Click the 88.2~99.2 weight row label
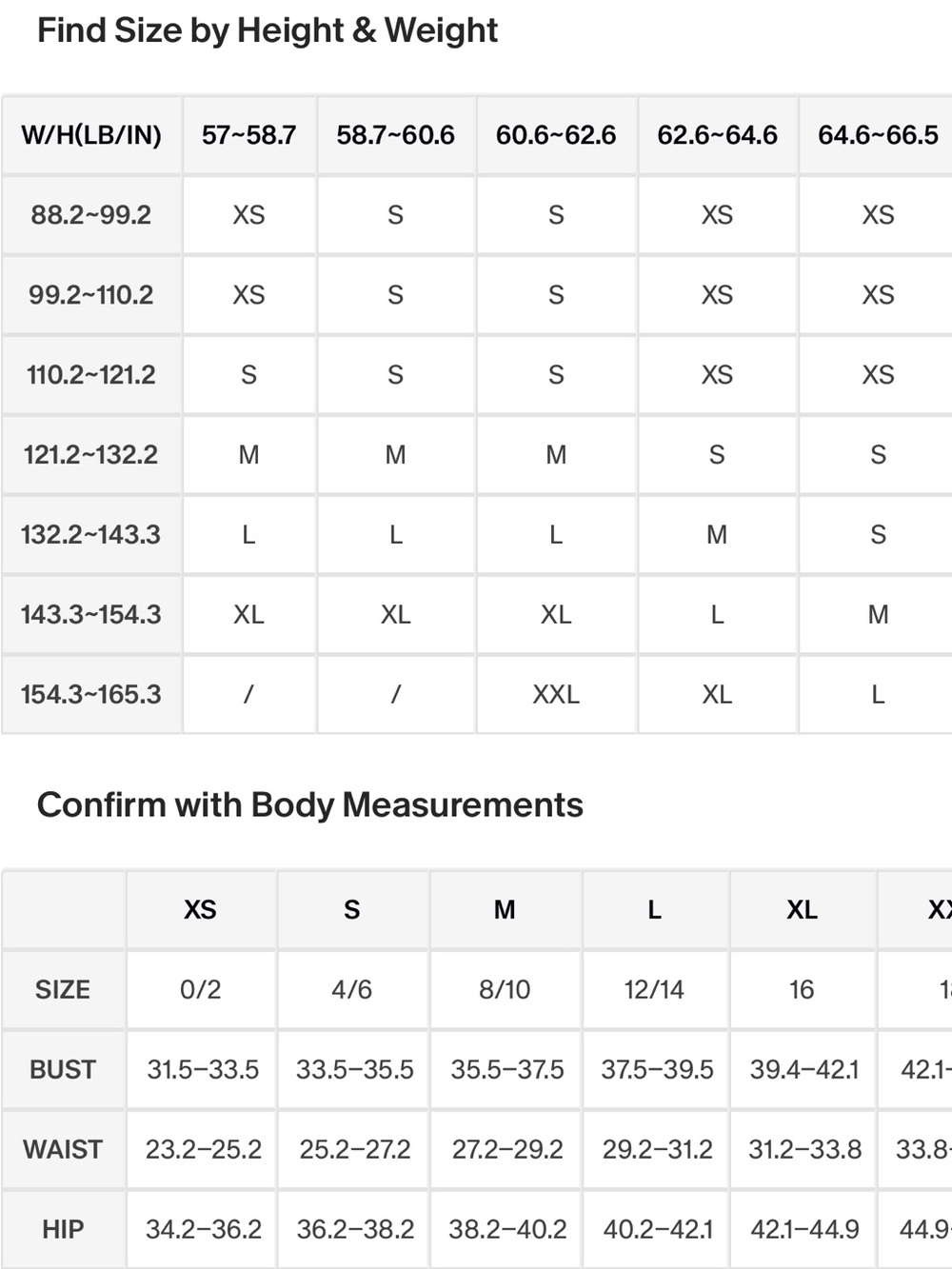 point(91,215)
